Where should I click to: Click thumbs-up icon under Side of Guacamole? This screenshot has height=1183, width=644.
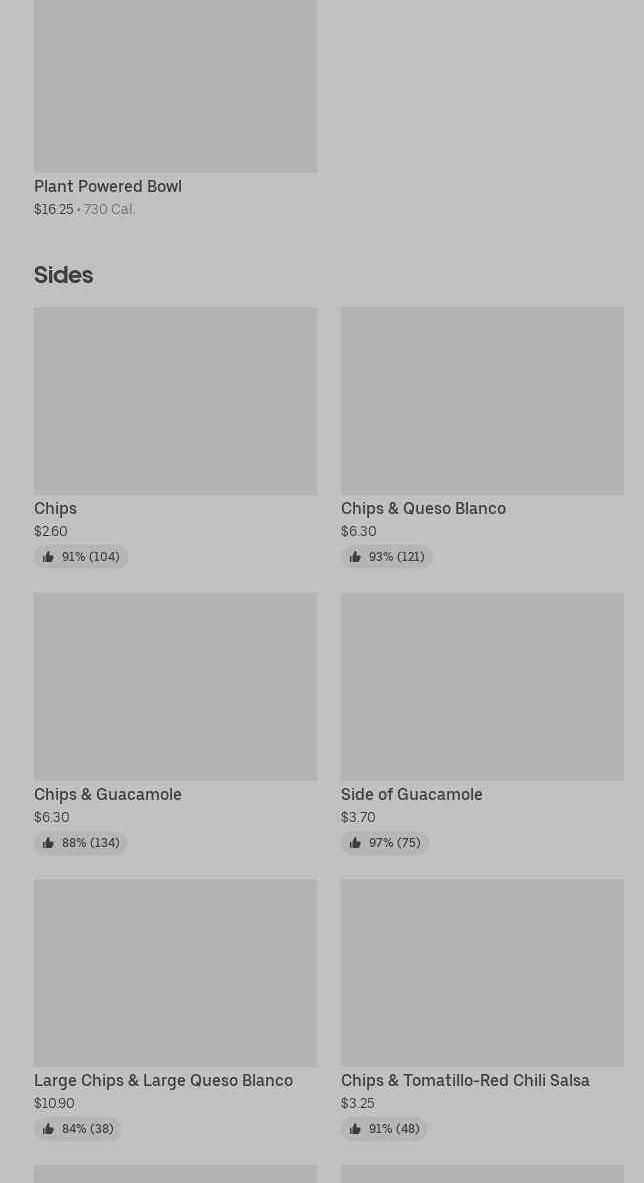click(x=355, y=843)
